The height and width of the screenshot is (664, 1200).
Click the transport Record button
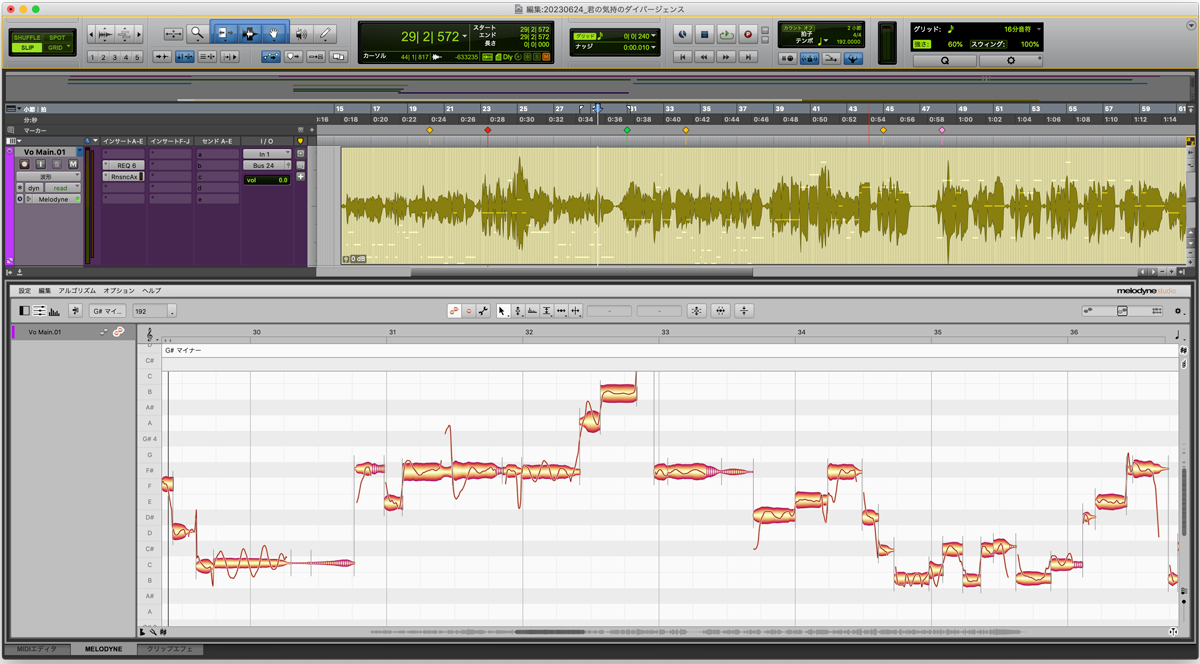pyautogui.click(x=748, y=34)
